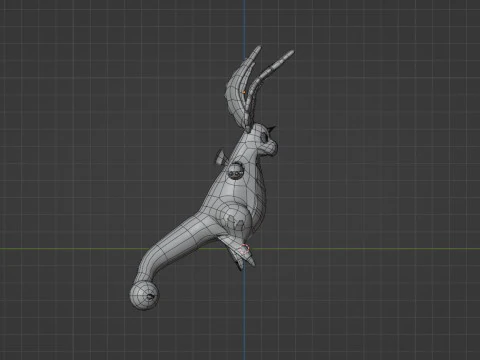Click the small cone spike on the back
This screenshot has width=480, height=360.
pyautogui.click(x=220, y=157)
